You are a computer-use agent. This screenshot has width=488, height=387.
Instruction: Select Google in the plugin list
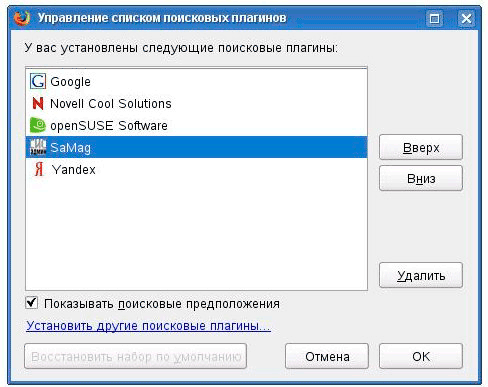click(x=196, y=81)
